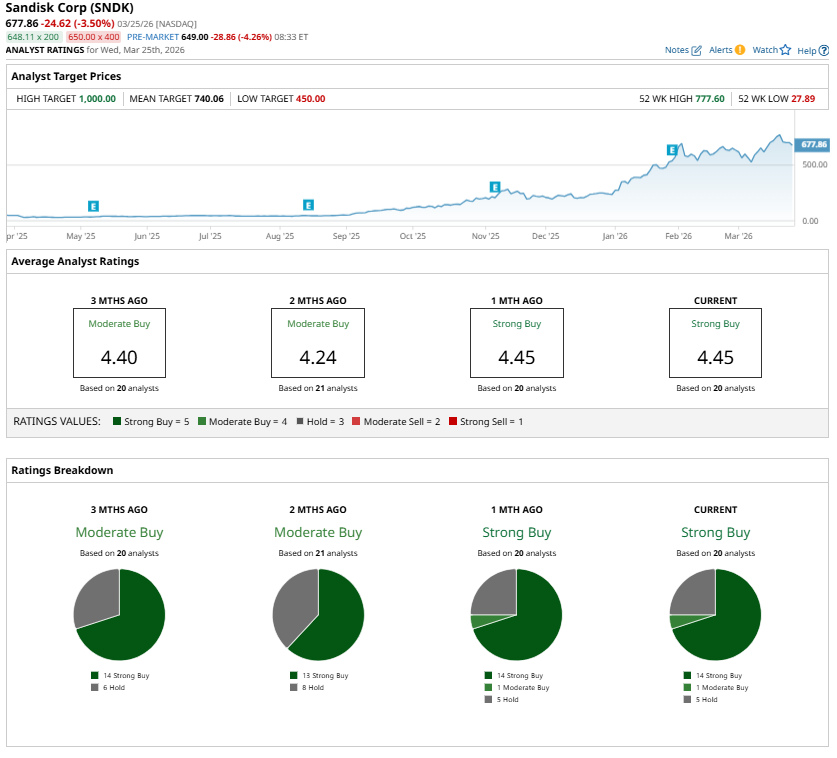837x758 pixels.
Task: Click the current 4.45 rating box
Action: pyautogui.click(x=715, y=343)
